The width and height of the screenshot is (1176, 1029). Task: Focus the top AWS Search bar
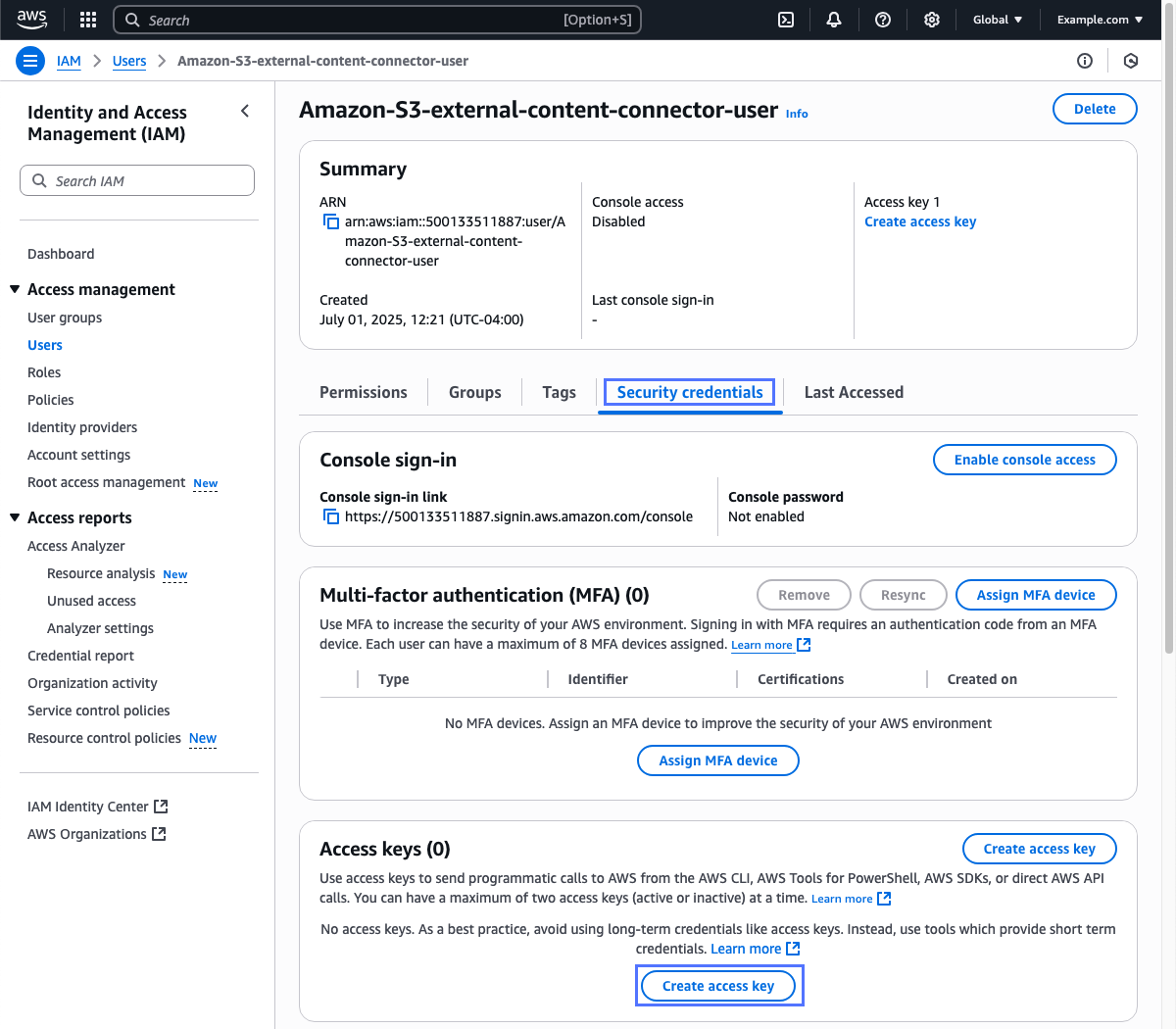[x=377, y=20]
